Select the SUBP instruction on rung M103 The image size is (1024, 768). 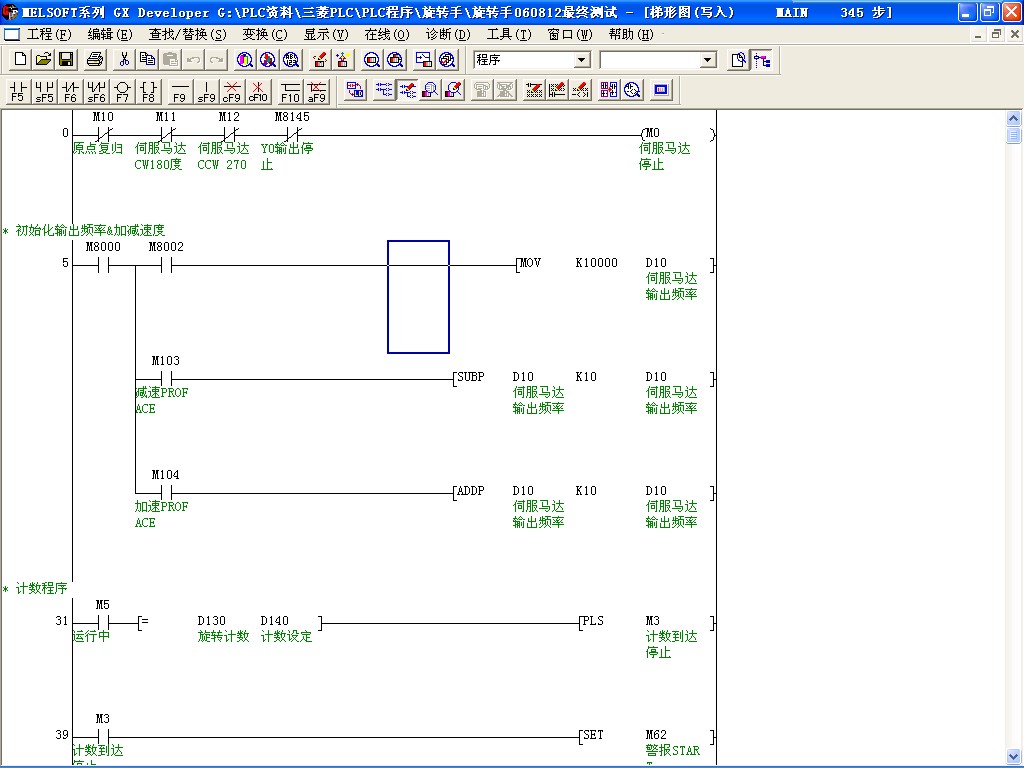pos(584,379)
